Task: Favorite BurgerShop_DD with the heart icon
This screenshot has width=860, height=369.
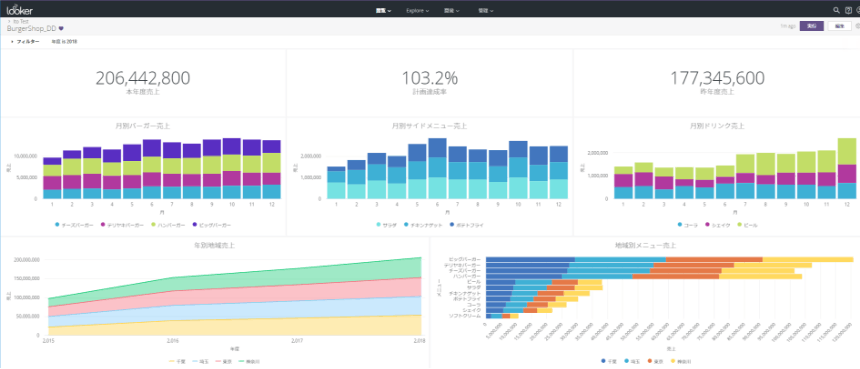Action: [61, 28]
